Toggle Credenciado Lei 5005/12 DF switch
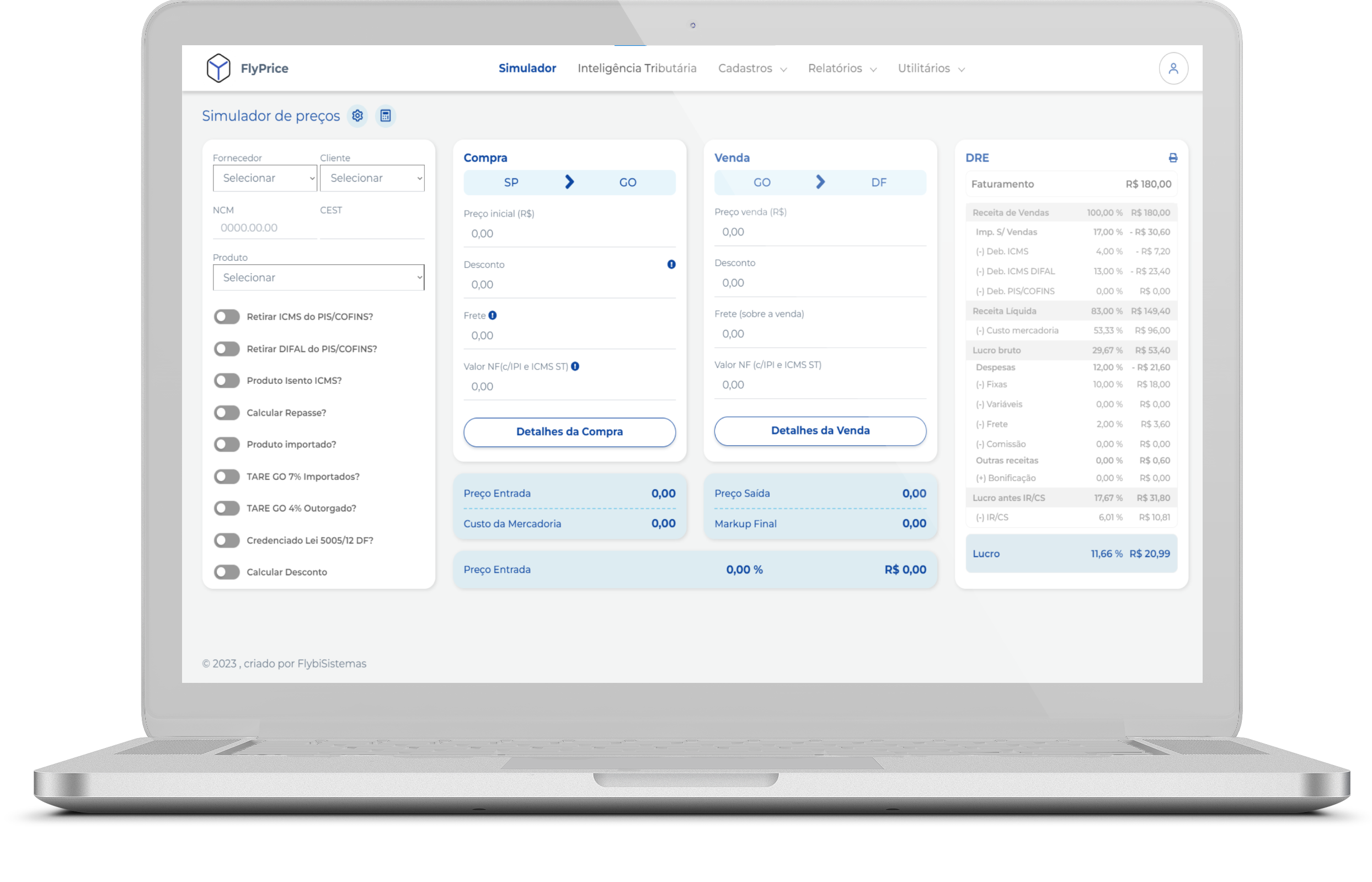The height and width of the screenshot is (882, 1372). coord(227,540)
